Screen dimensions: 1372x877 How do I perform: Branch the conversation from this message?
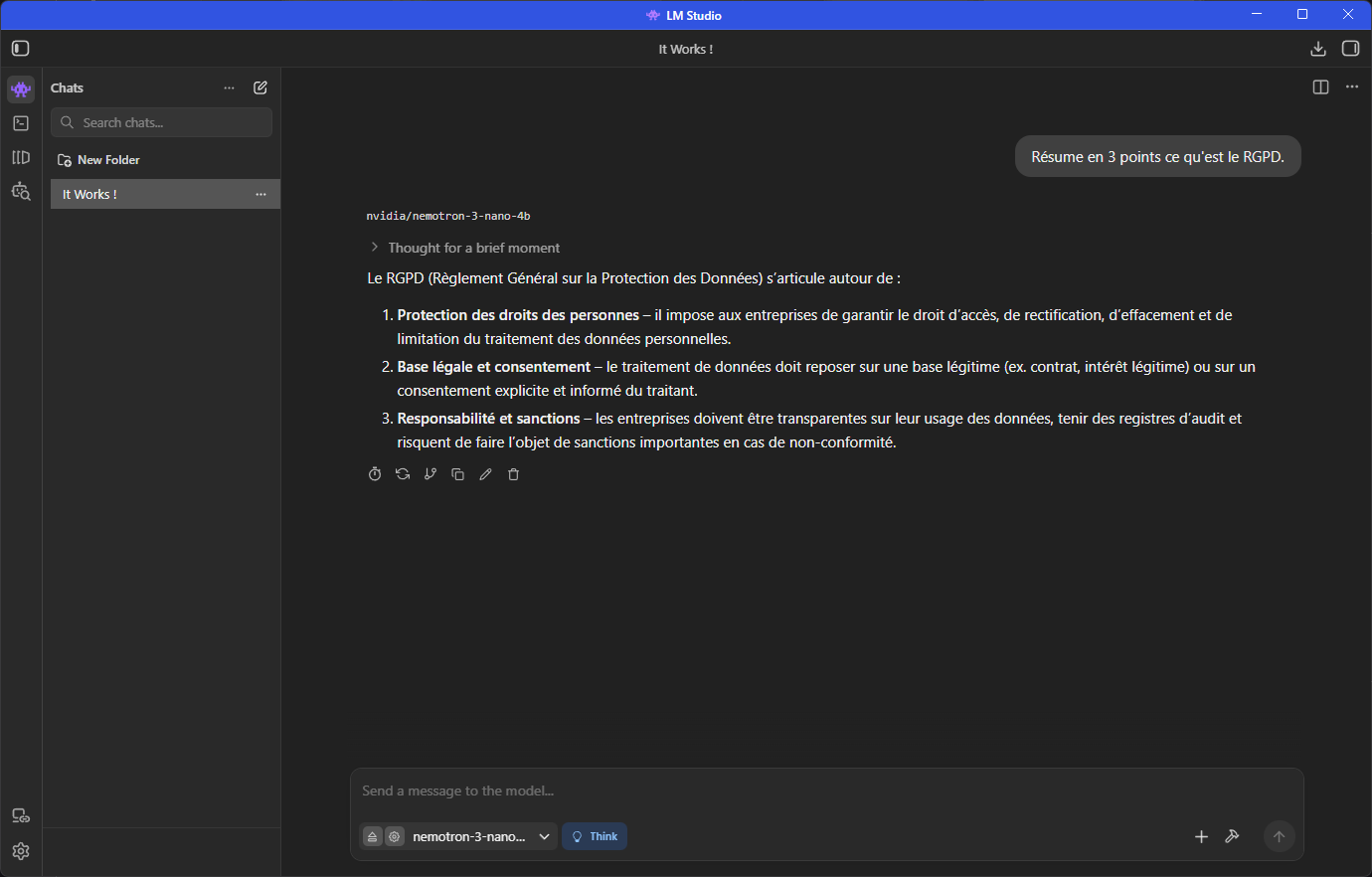(x=430, y=474)
